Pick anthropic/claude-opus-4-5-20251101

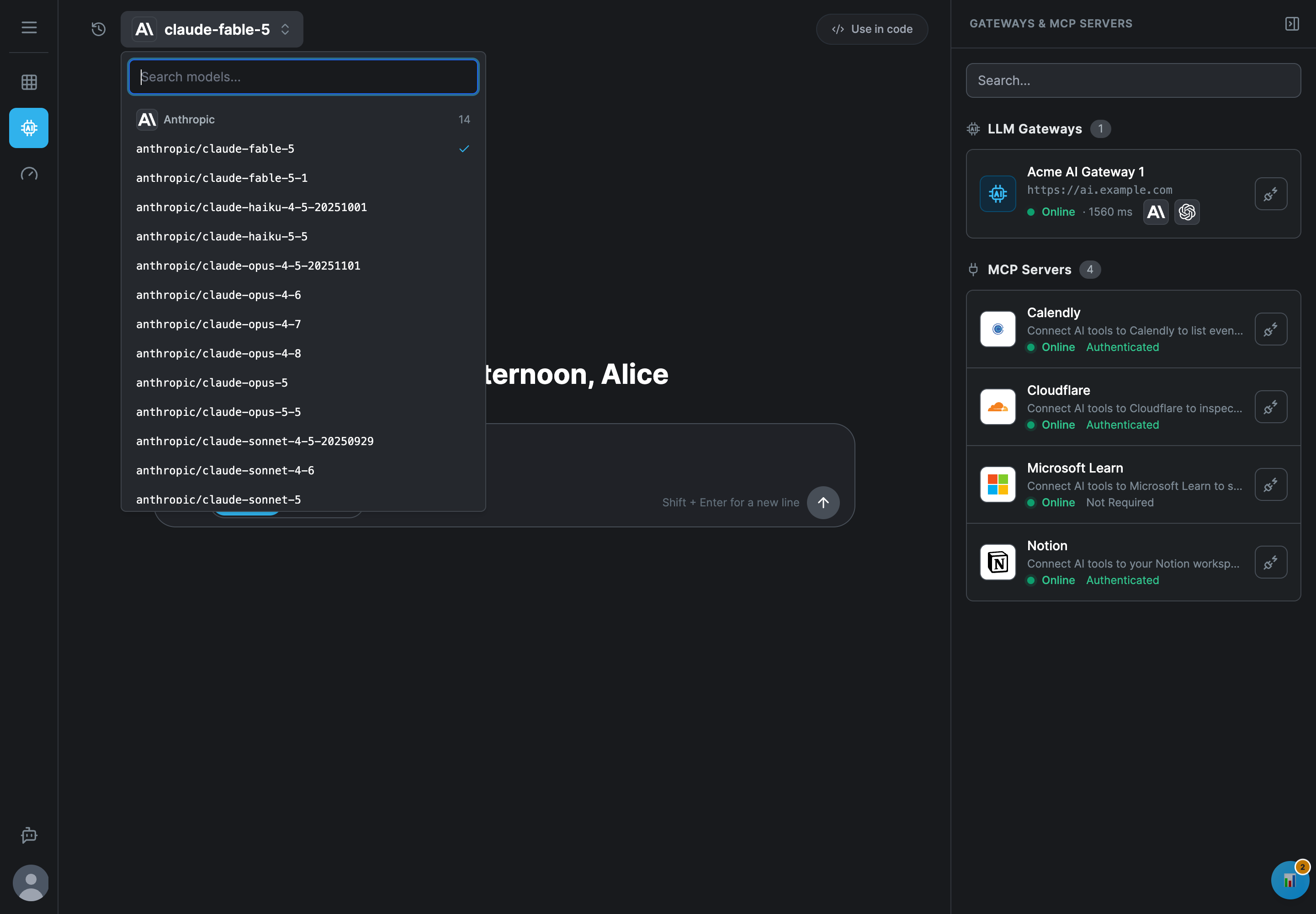point(303,266)
